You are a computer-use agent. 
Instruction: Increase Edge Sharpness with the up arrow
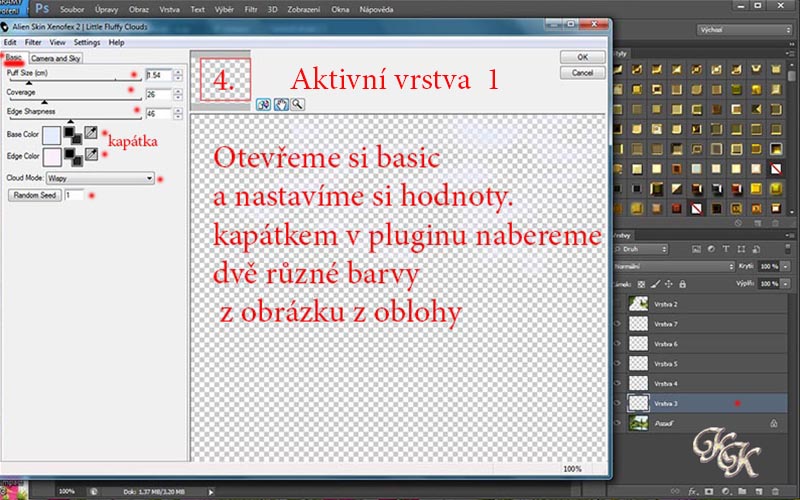coord(178,110)
